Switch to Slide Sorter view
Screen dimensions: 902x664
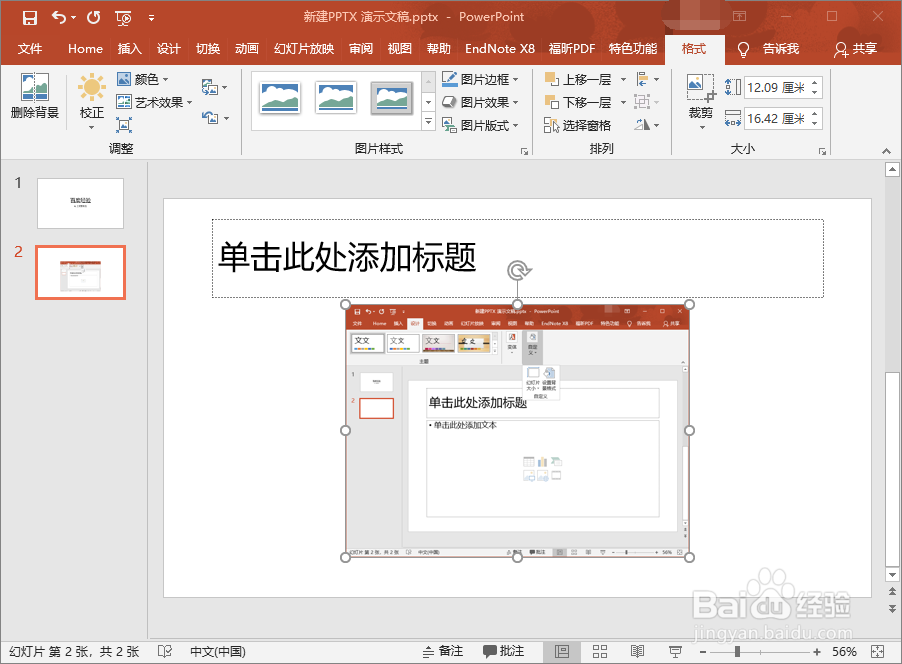click(x=601, y=651)
